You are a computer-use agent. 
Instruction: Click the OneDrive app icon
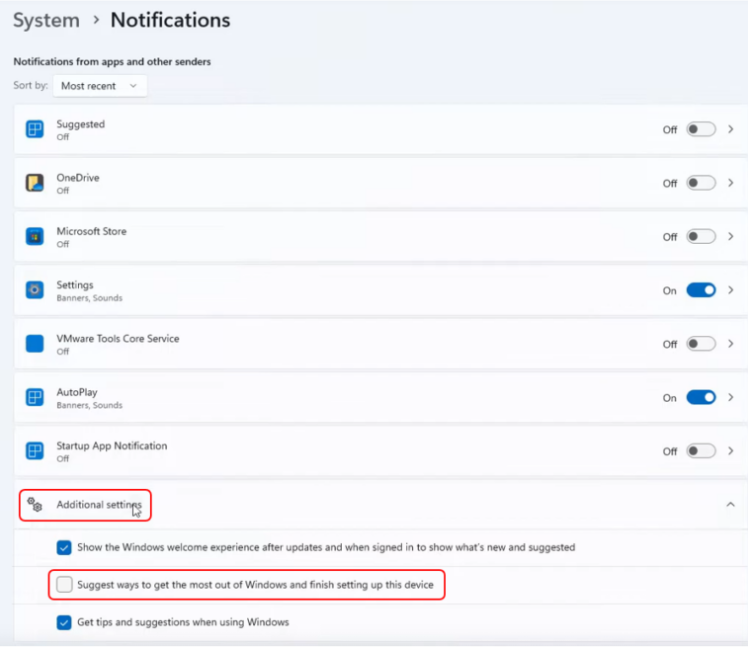click(x=34, y=183)
